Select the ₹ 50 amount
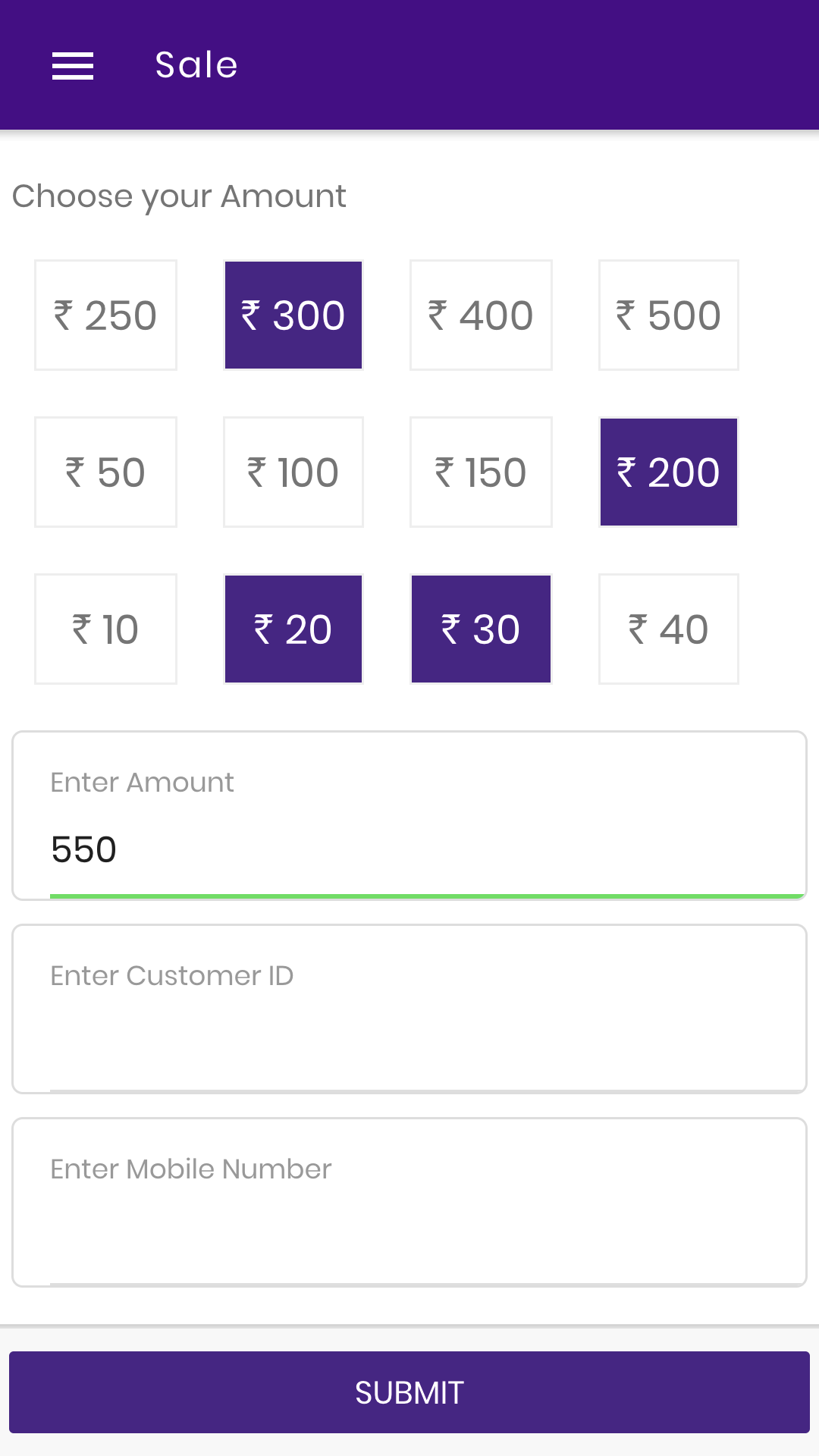 pos(105,472)
